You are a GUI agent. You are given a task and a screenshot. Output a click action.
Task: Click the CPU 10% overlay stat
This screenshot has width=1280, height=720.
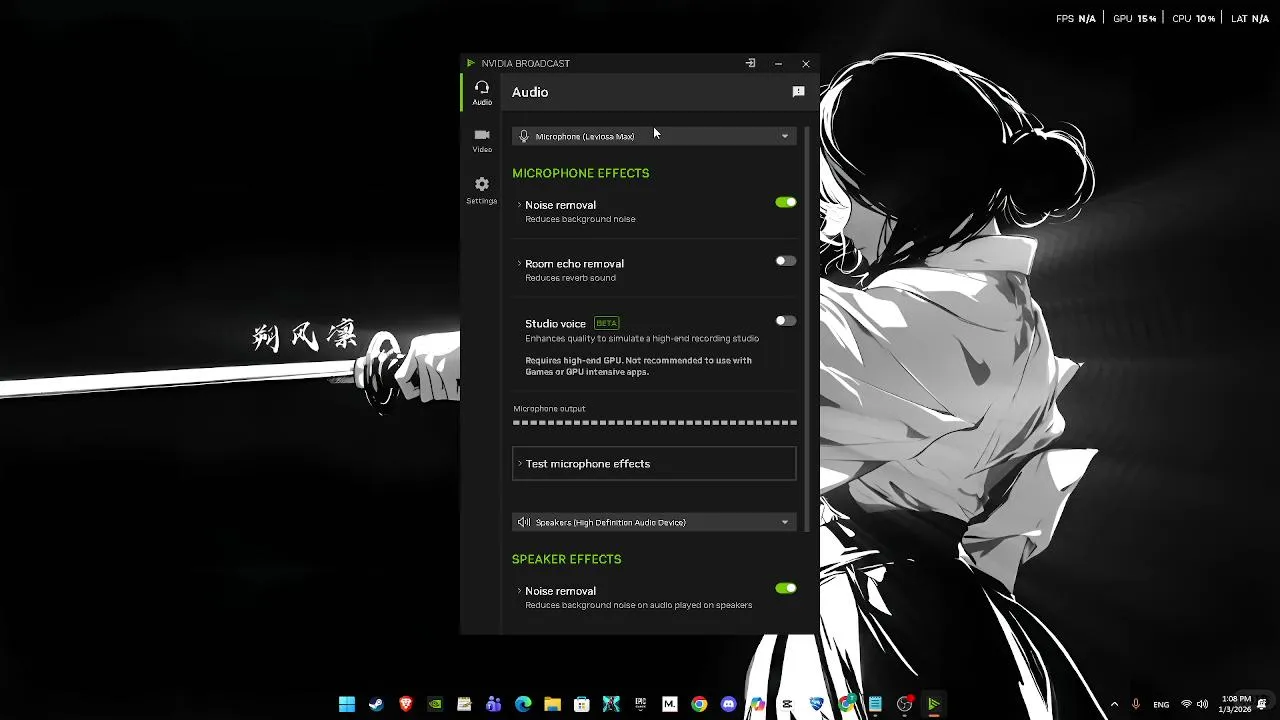[x=1193, y=18]
